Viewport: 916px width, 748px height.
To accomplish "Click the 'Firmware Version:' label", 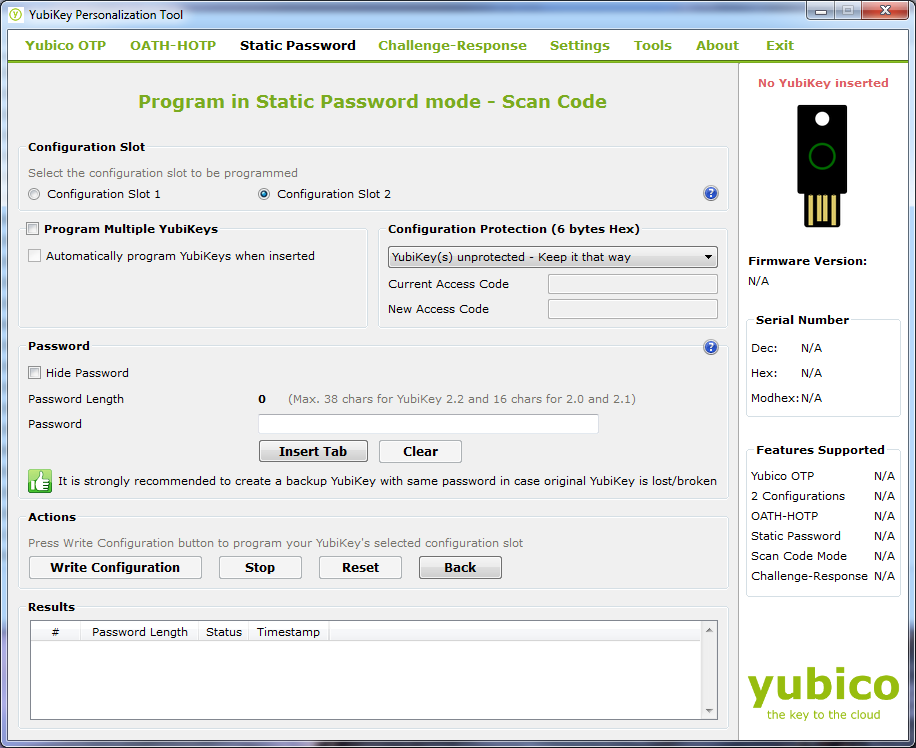I will point(807,261).
